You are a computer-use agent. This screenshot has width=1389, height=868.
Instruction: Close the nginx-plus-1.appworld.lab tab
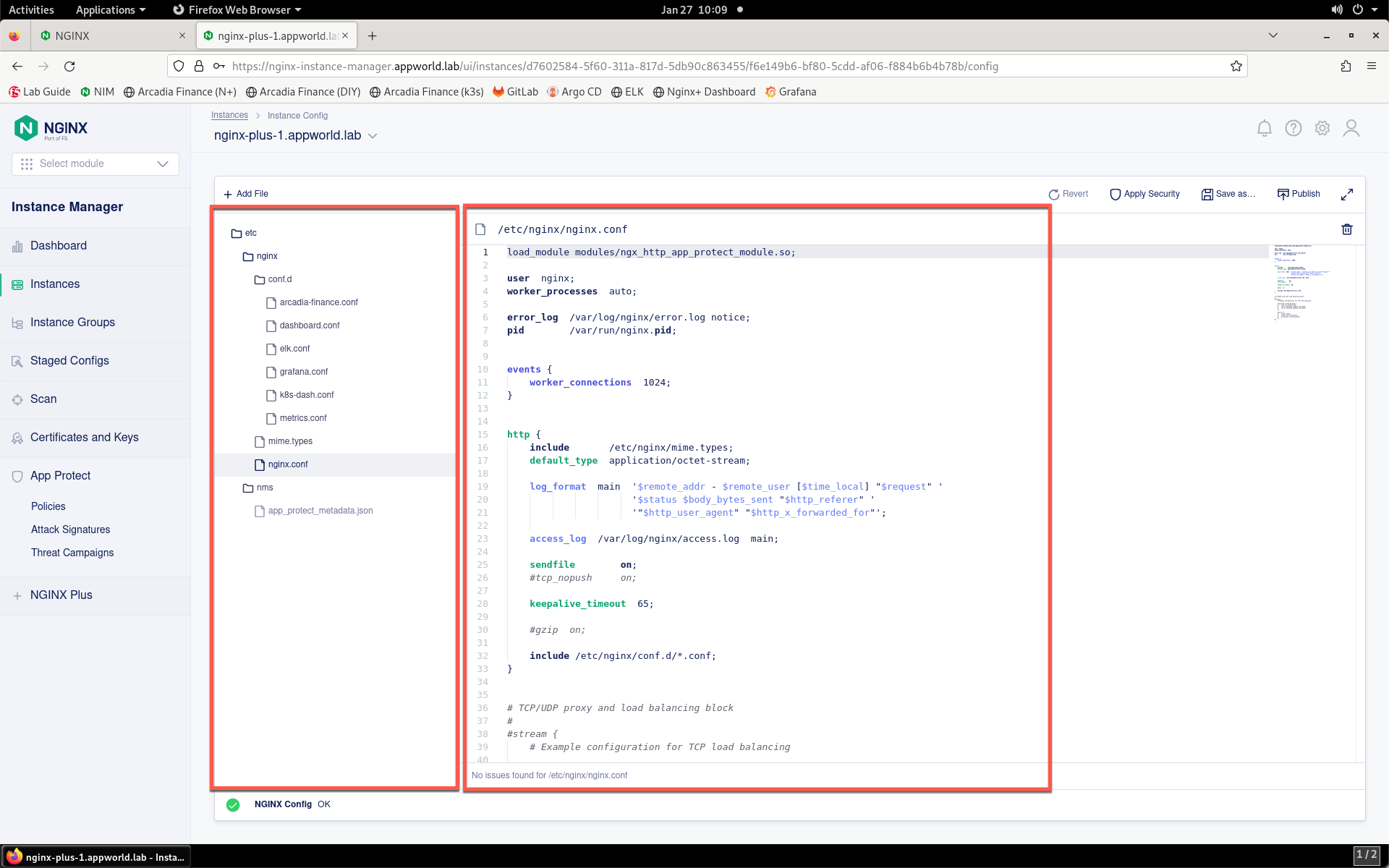point(345,35)
